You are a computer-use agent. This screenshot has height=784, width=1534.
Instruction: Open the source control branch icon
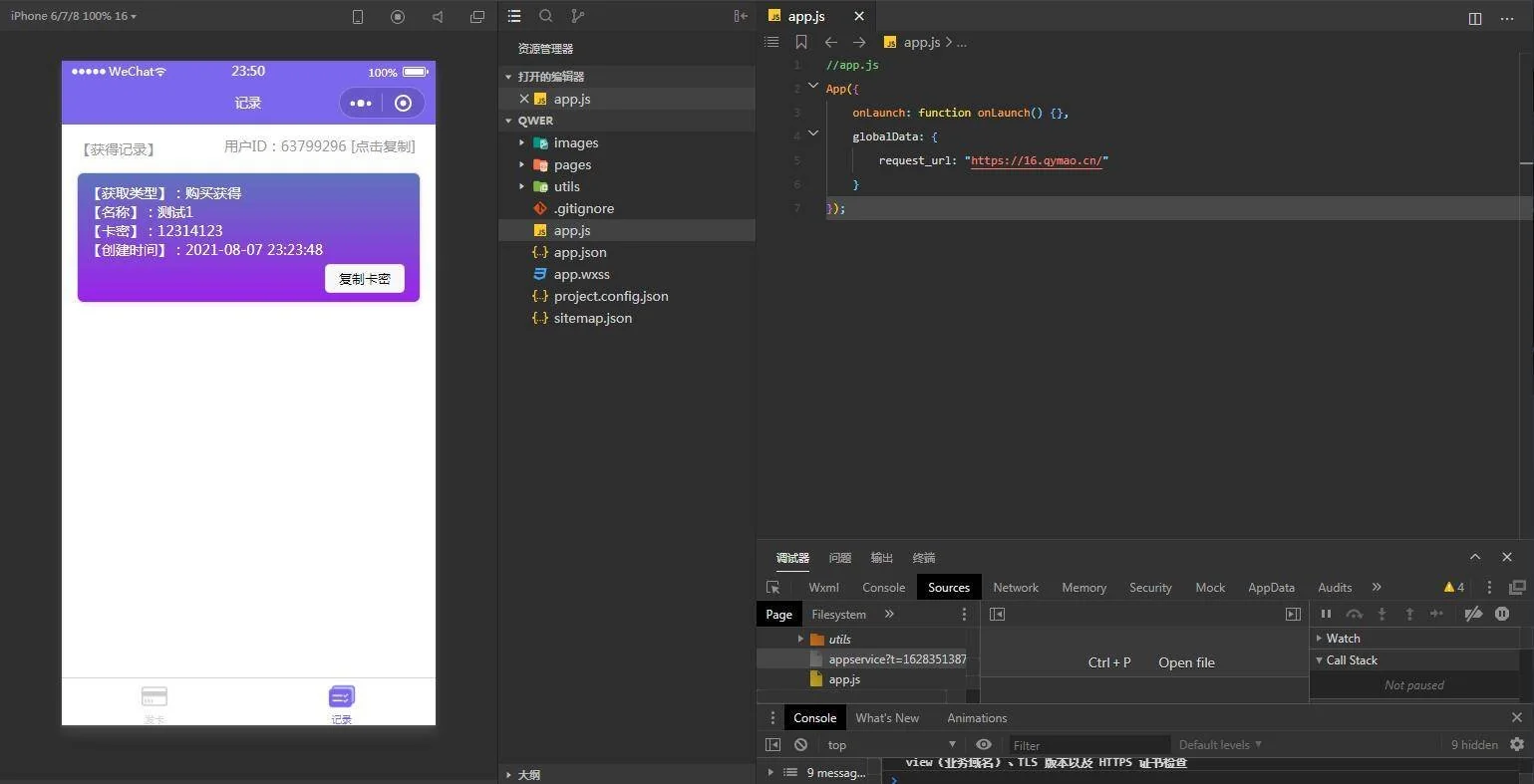[x=577, y=16]
